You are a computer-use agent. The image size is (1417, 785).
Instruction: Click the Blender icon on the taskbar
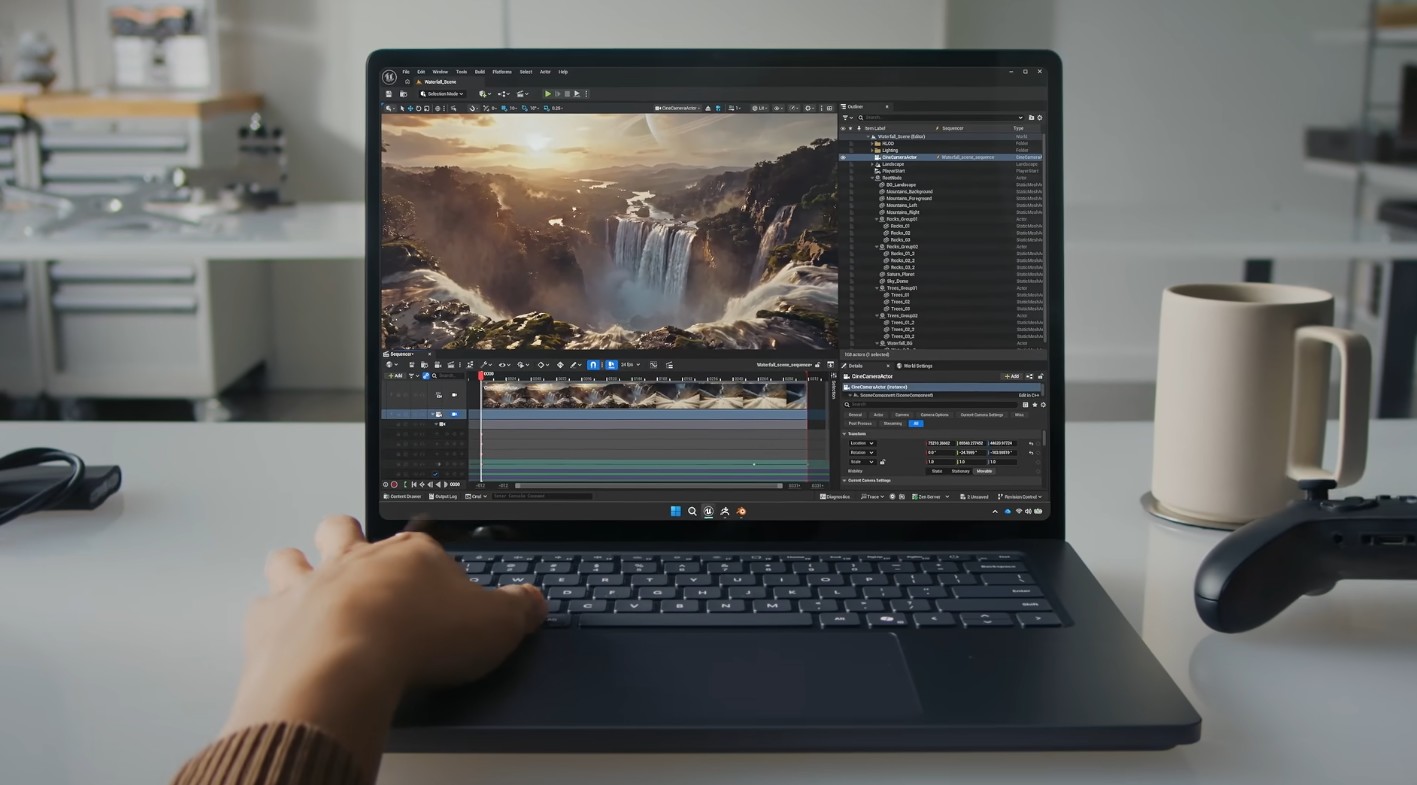coord(741,511)
